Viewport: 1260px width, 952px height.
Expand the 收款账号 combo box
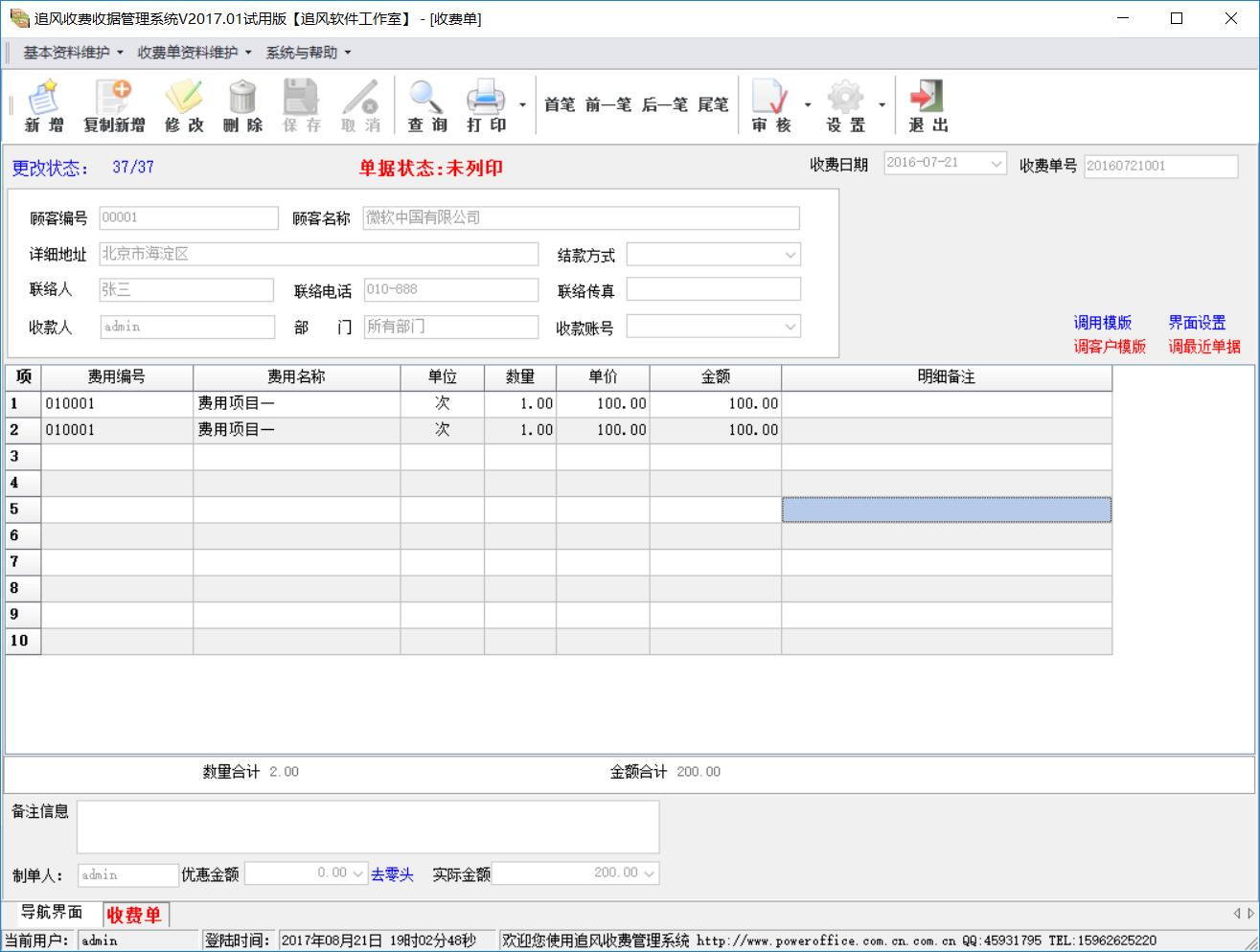click(x=790, y=327)
